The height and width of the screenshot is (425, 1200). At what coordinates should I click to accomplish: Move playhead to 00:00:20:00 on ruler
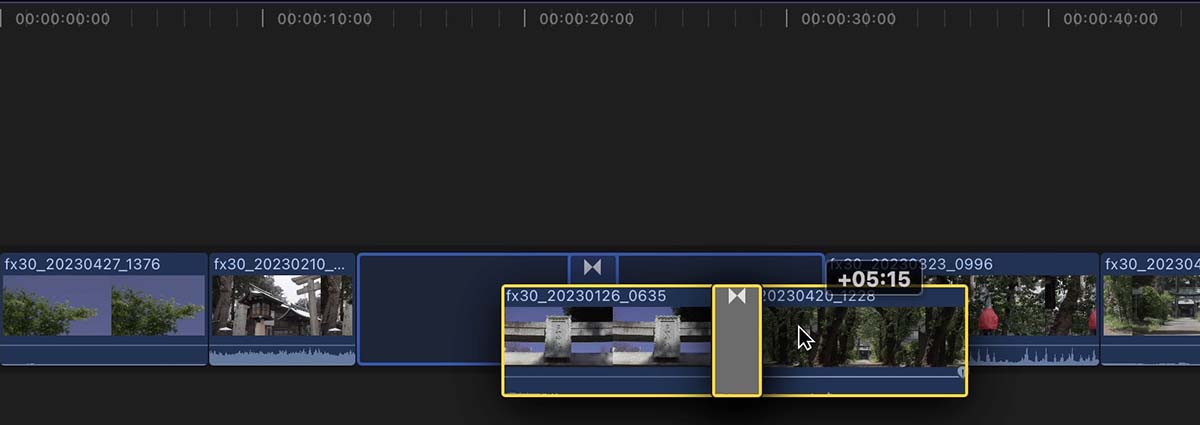coord(586,19)
